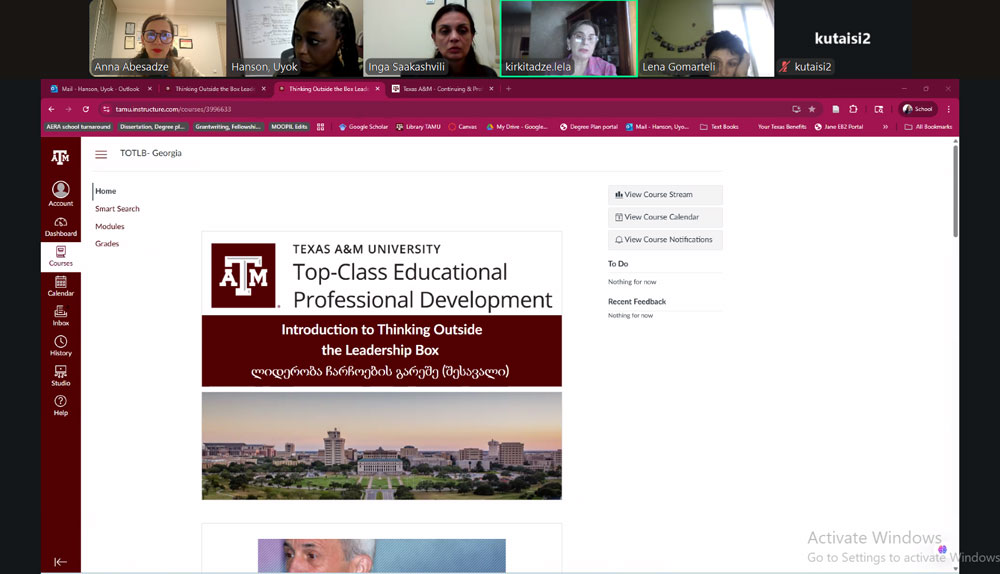Open the Canvas Inbox
Image resolution: width=1000 pixels, height=574 pixels.
pos(61,316)
